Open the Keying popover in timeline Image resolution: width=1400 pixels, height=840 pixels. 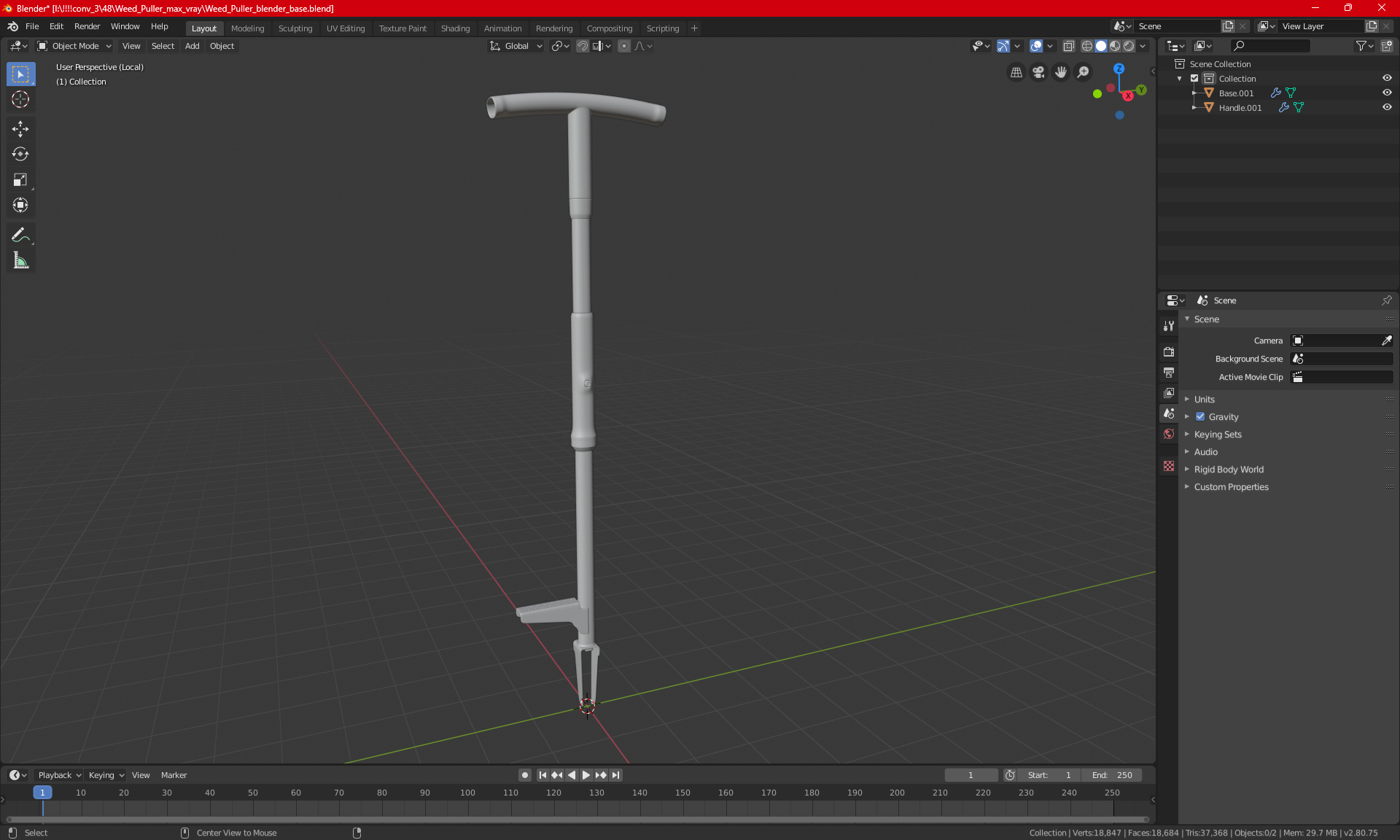[x=106, y=775]
